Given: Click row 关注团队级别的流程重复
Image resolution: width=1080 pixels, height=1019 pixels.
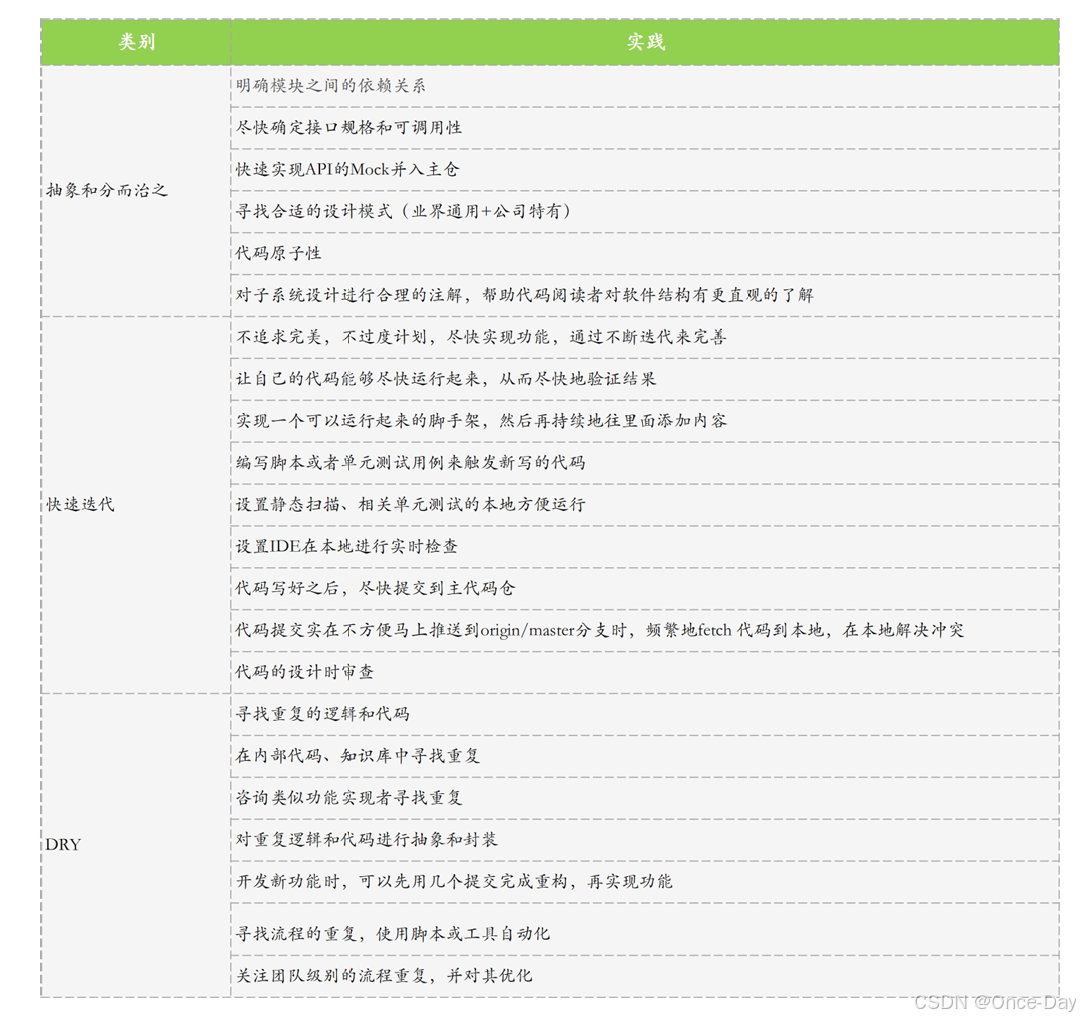Looking at the screenshot, I should (645, 976).
